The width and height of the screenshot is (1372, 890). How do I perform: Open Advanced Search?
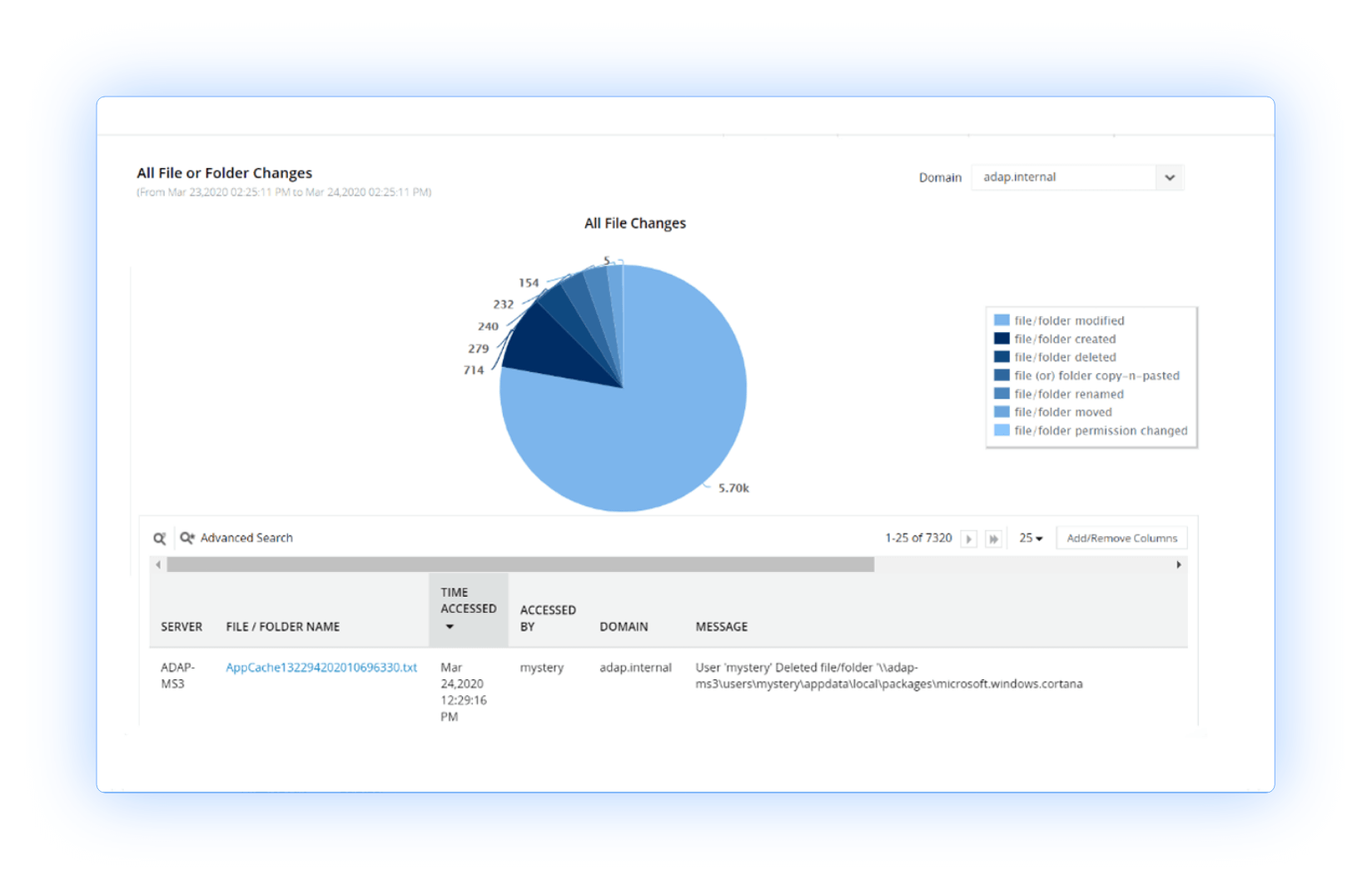pyautogui.click(x=246, y=537)
